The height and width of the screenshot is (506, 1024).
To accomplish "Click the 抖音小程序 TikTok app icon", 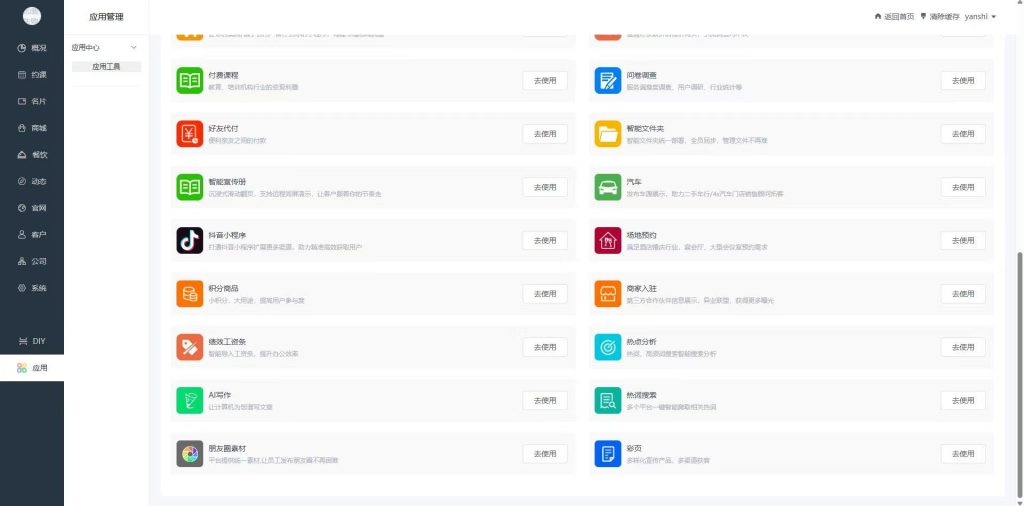I will pyautogui.click(x=189, y=240).
